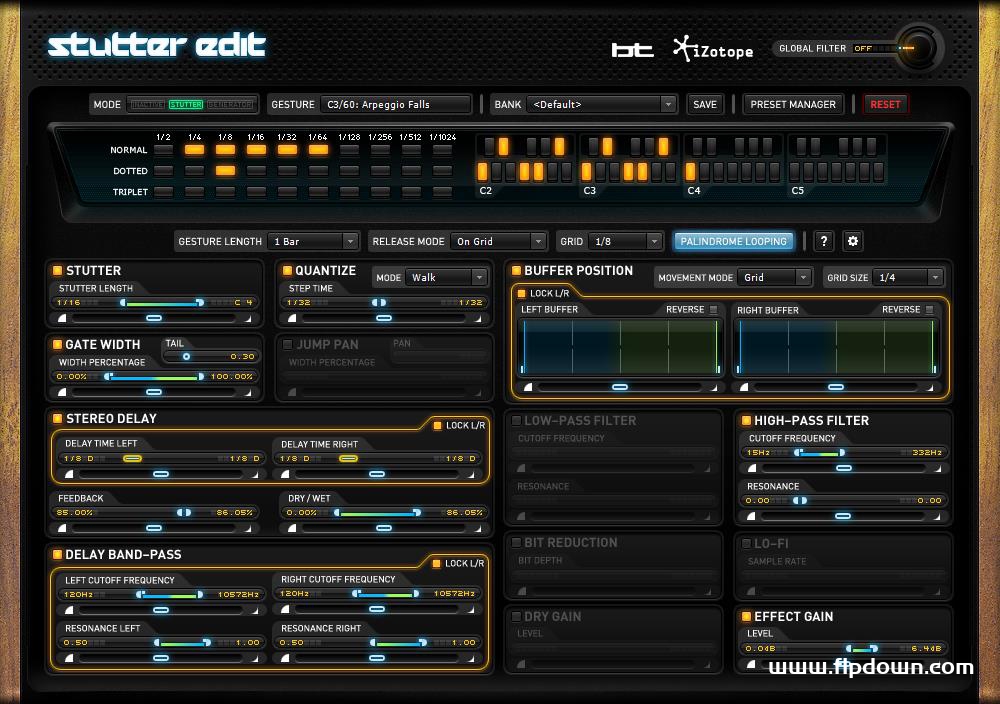Click the question mark help icon

click(x=823, y=241)
